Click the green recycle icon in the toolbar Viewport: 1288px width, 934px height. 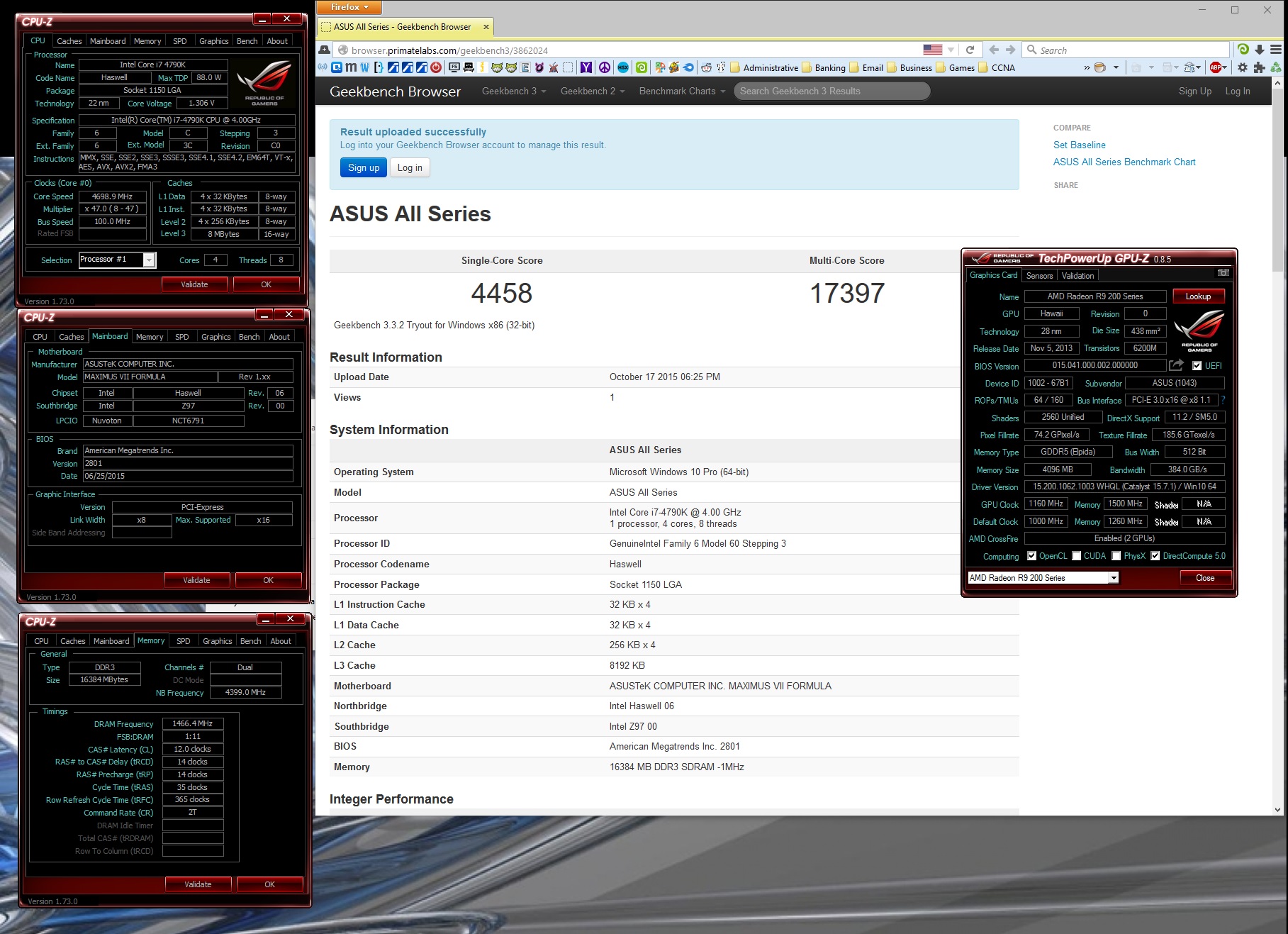(x=1276, y=67)
